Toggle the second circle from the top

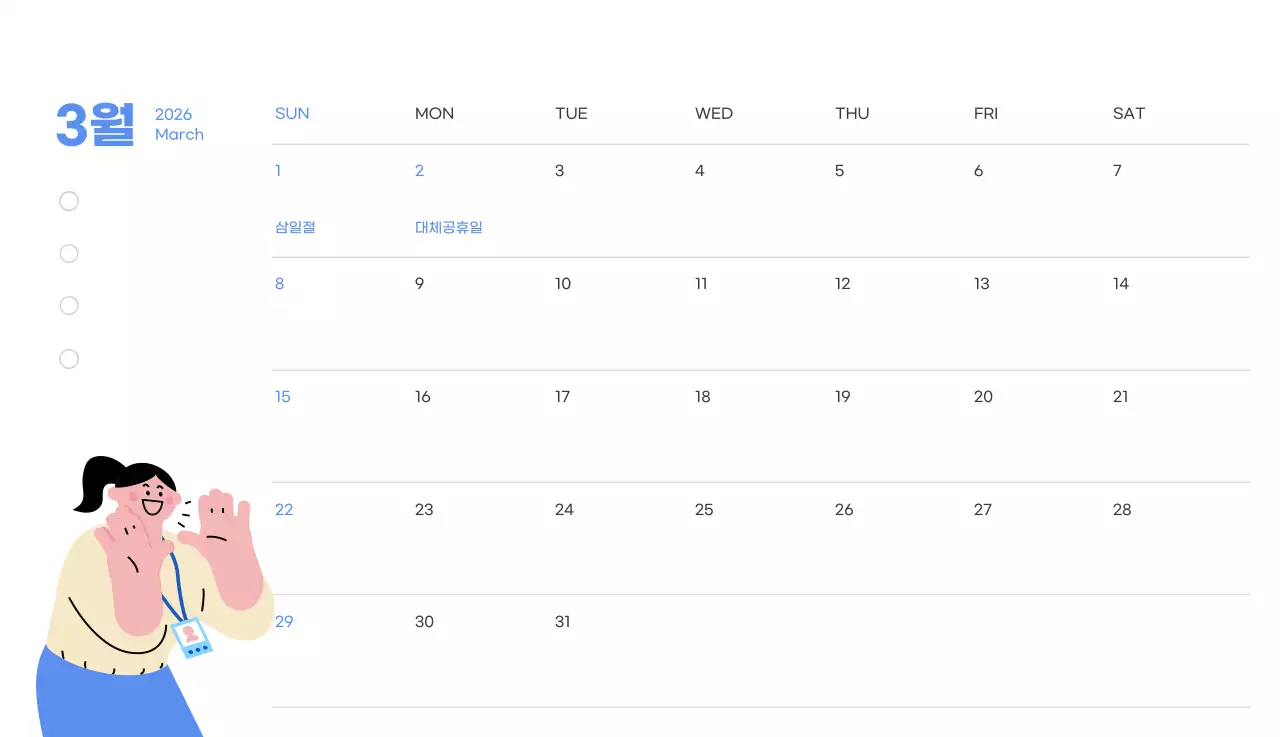click(69, 254)
